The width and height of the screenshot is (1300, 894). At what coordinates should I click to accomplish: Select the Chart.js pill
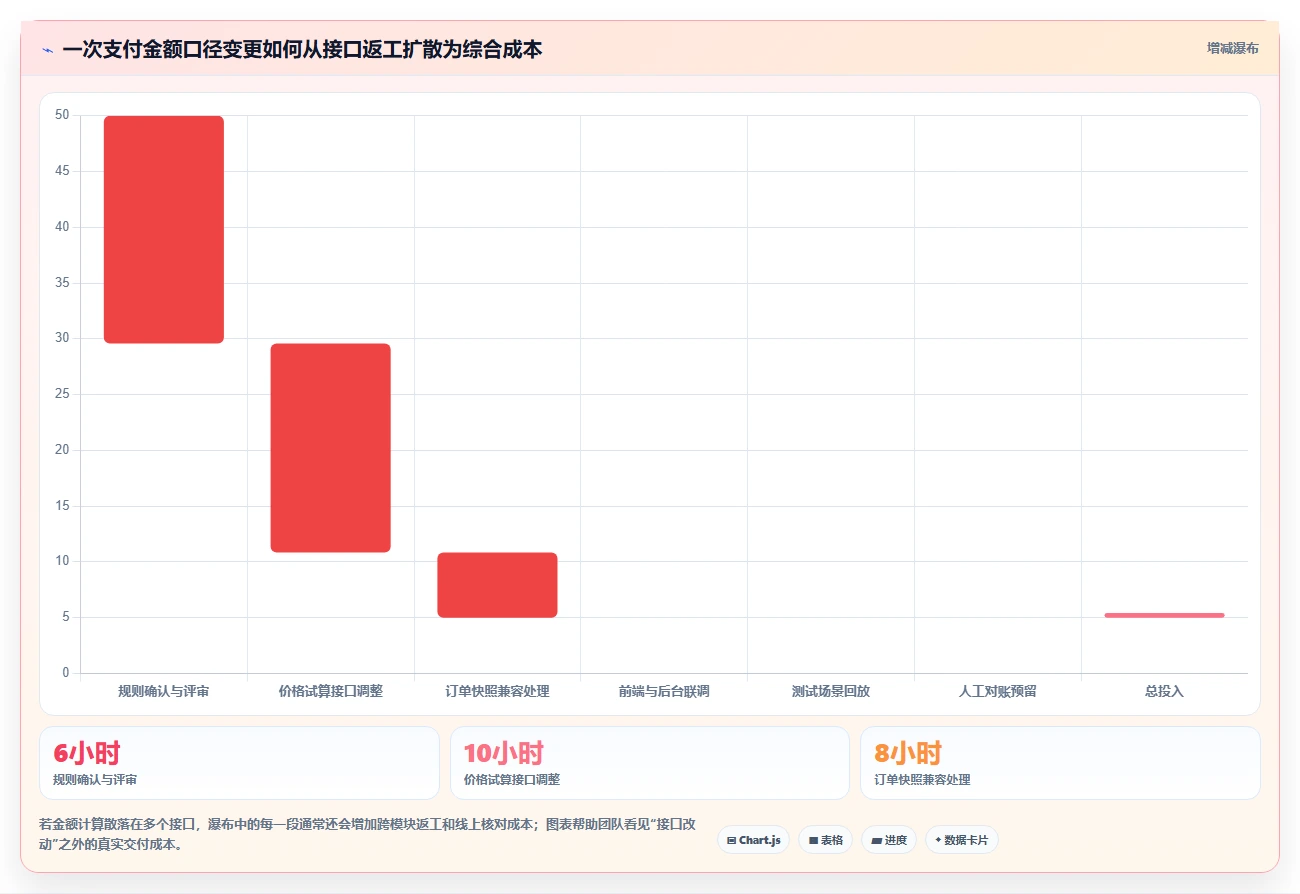tap(754, 840)
